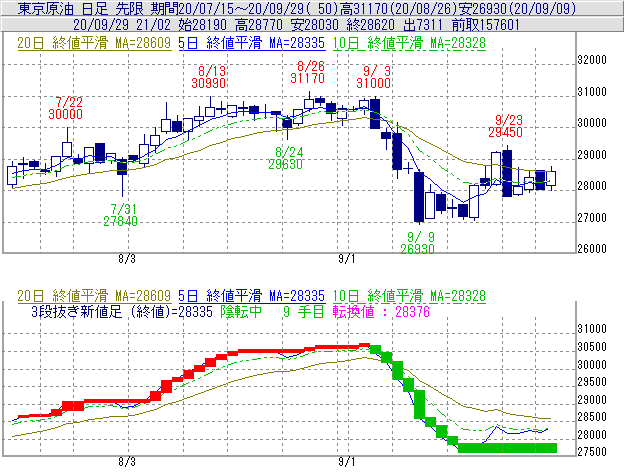Viewport: 624px width, 474px height.
Task: Click the 9/1 date label under the upper chart
Action: tap(347, 259)
